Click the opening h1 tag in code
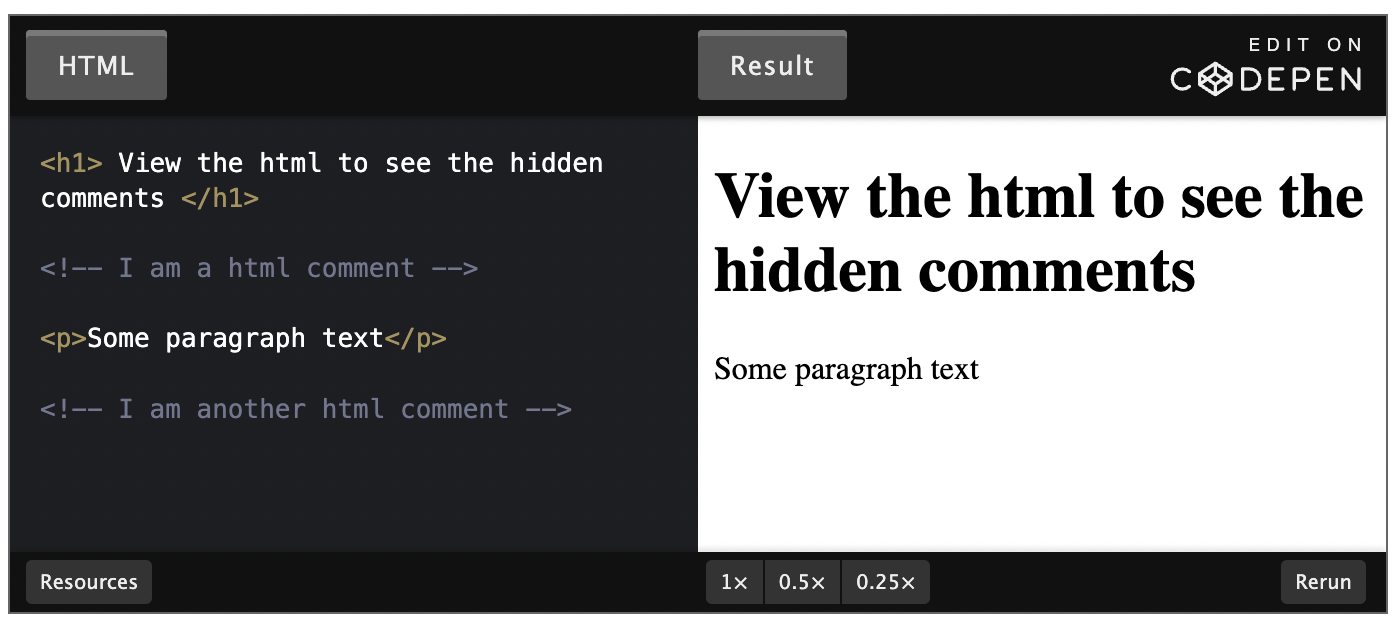This screenshot has height=620, width=1396. [71, 163]
